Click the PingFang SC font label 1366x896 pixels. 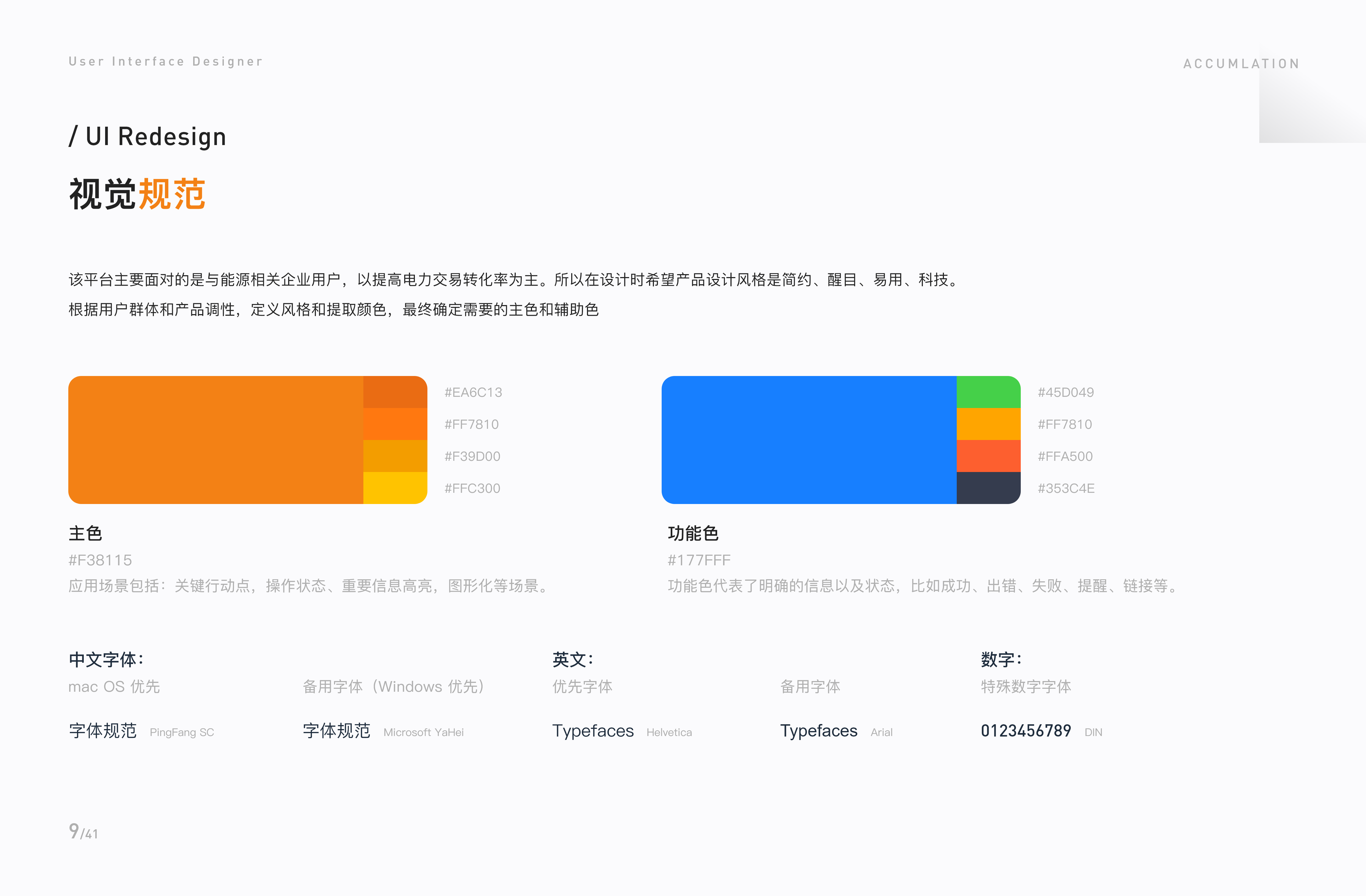[181, 733]
